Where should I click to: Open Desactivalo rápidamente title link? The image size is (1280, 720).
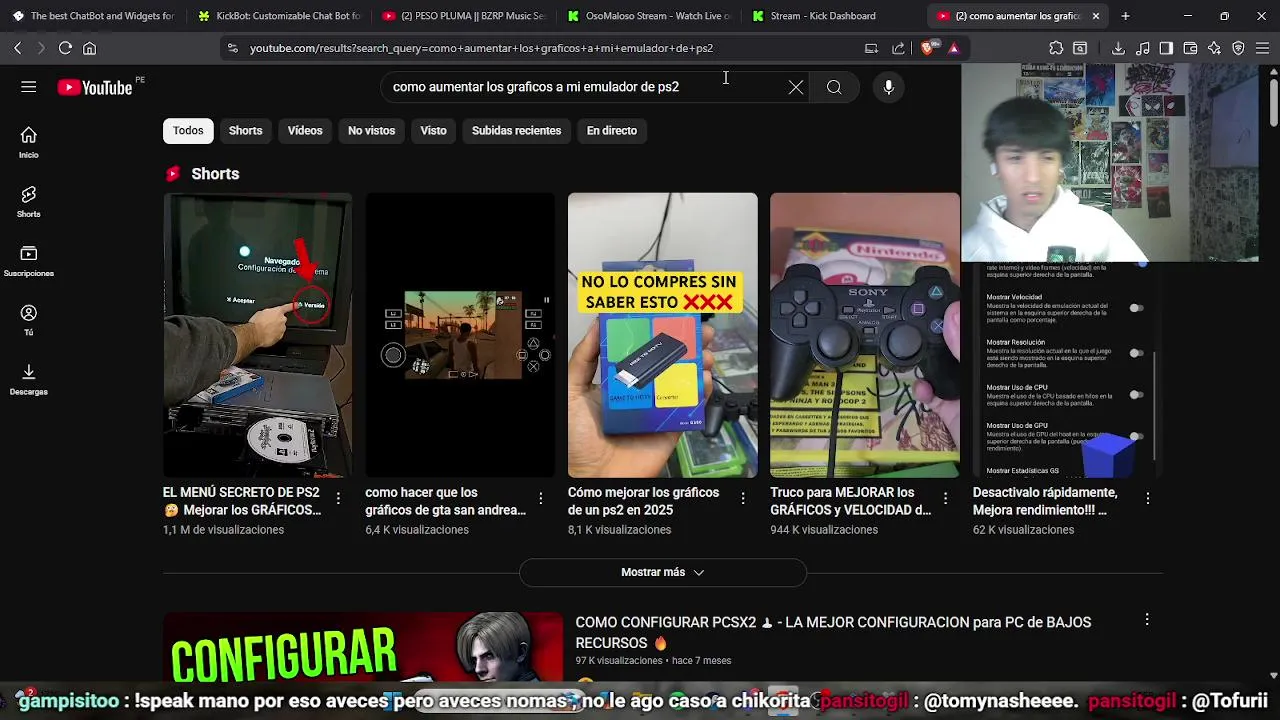coord(1045,501)
